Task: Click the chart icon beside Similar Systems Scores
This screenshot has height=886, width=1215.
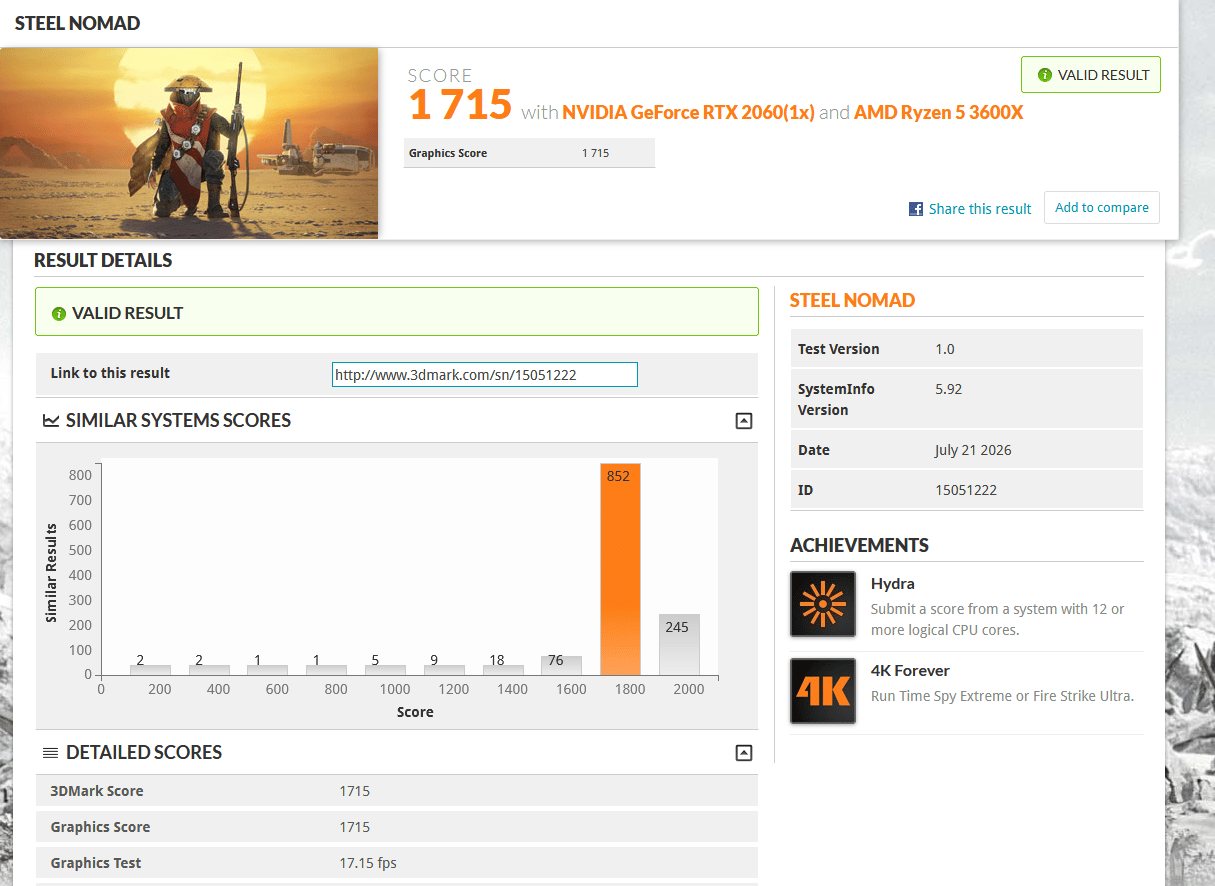Action: point(51,421)
